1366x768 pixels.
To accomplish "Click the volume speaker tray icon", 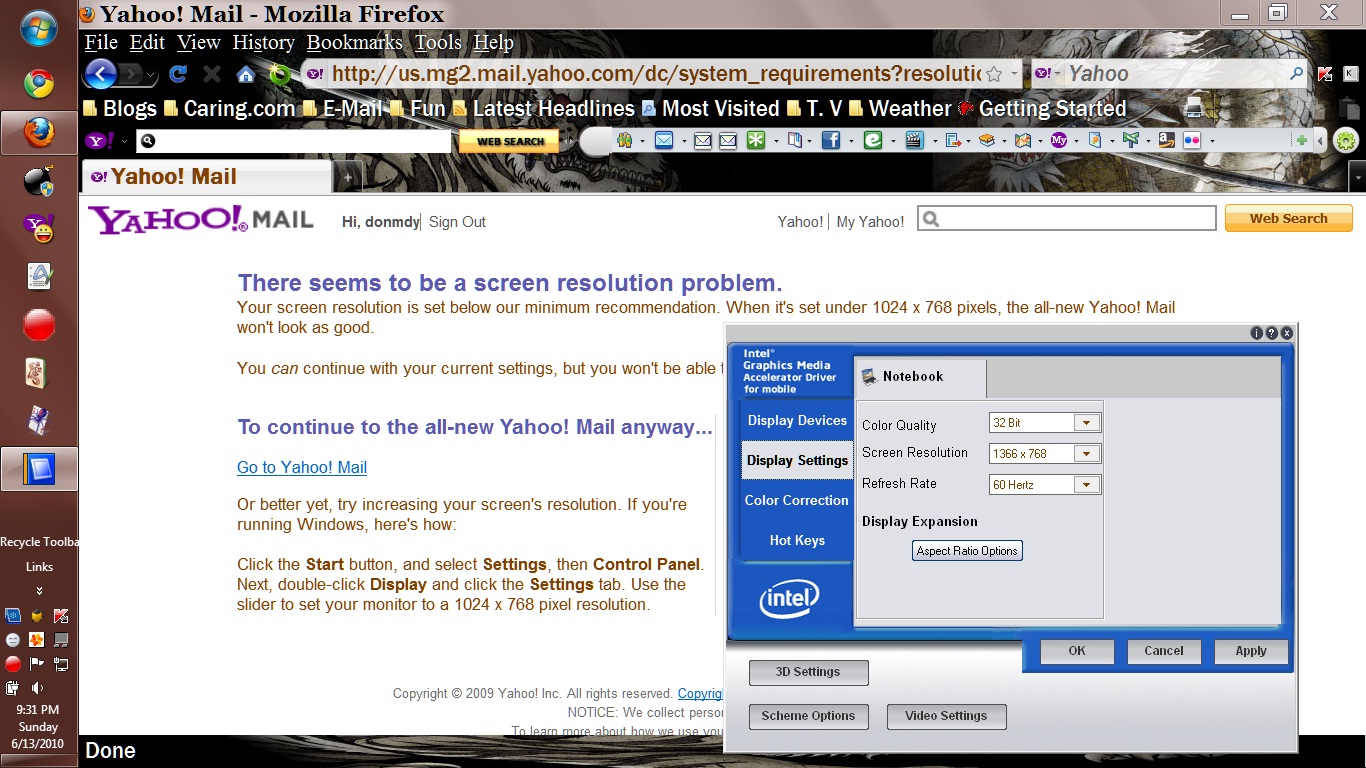I will [37, 688].
